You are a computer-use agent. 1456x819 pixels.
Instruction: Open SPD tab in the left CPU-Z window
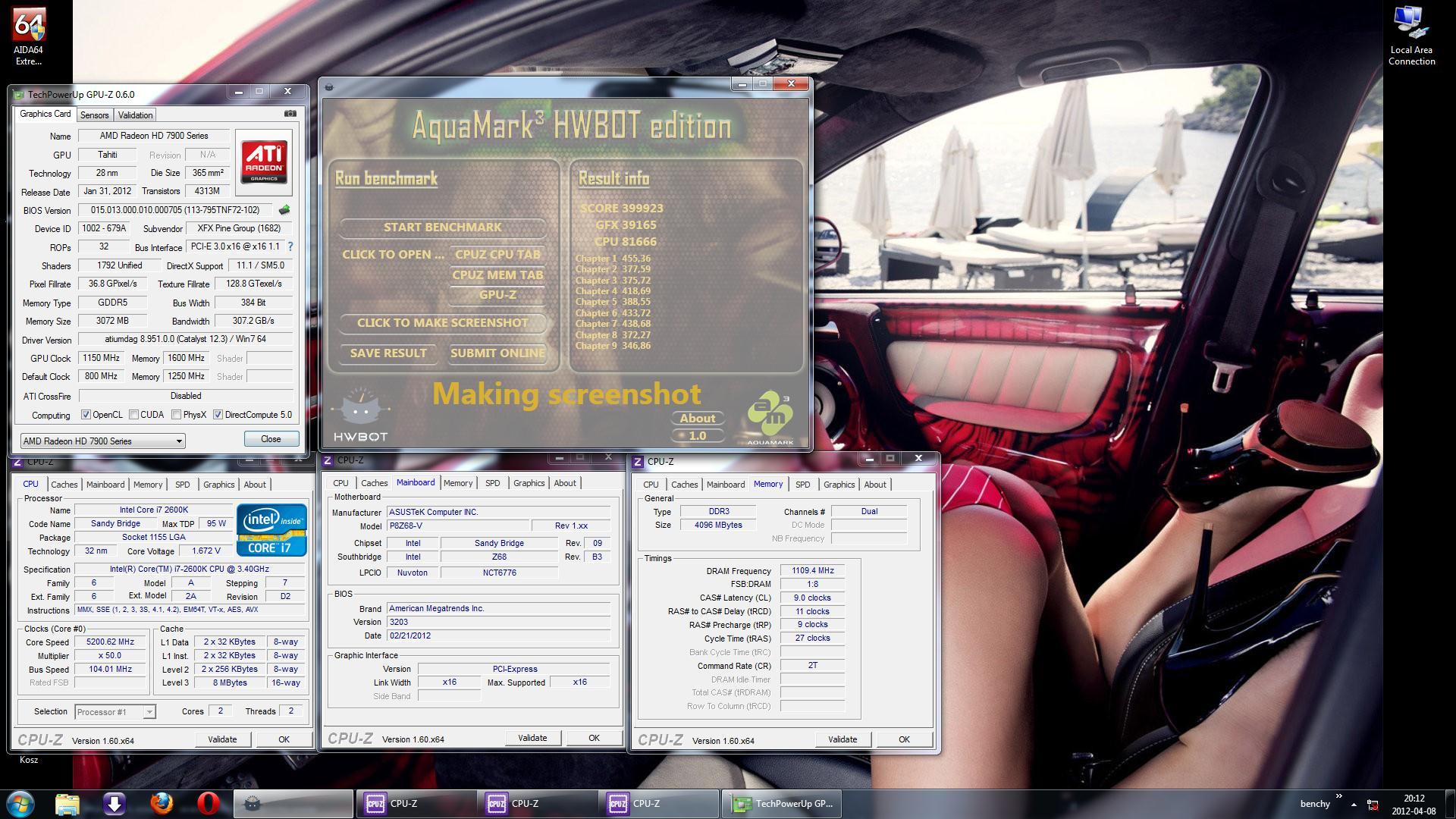[x=183, y=485]
